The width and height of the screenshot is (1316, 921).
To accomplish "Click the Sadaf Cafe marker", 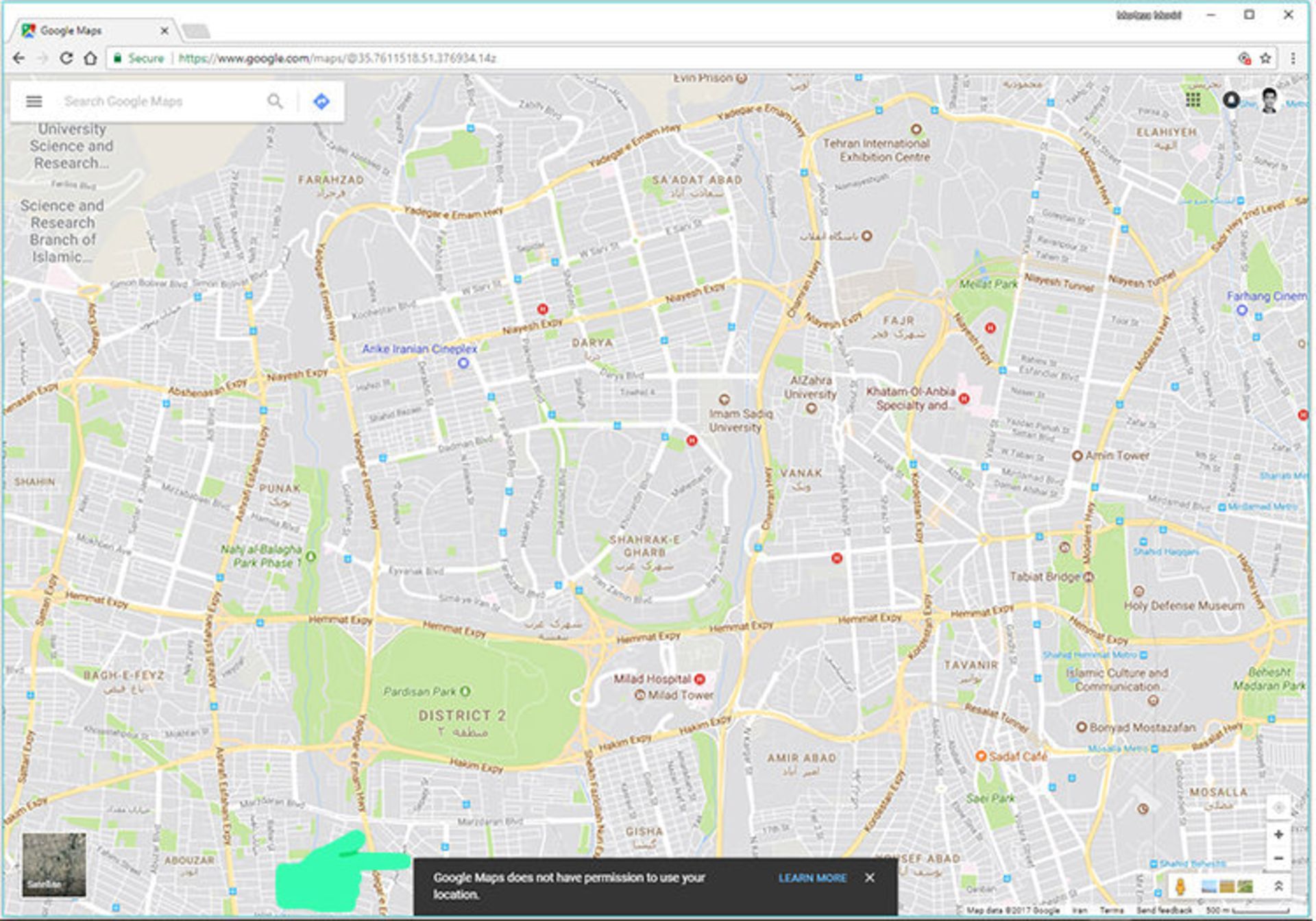I will click(981, 756).
